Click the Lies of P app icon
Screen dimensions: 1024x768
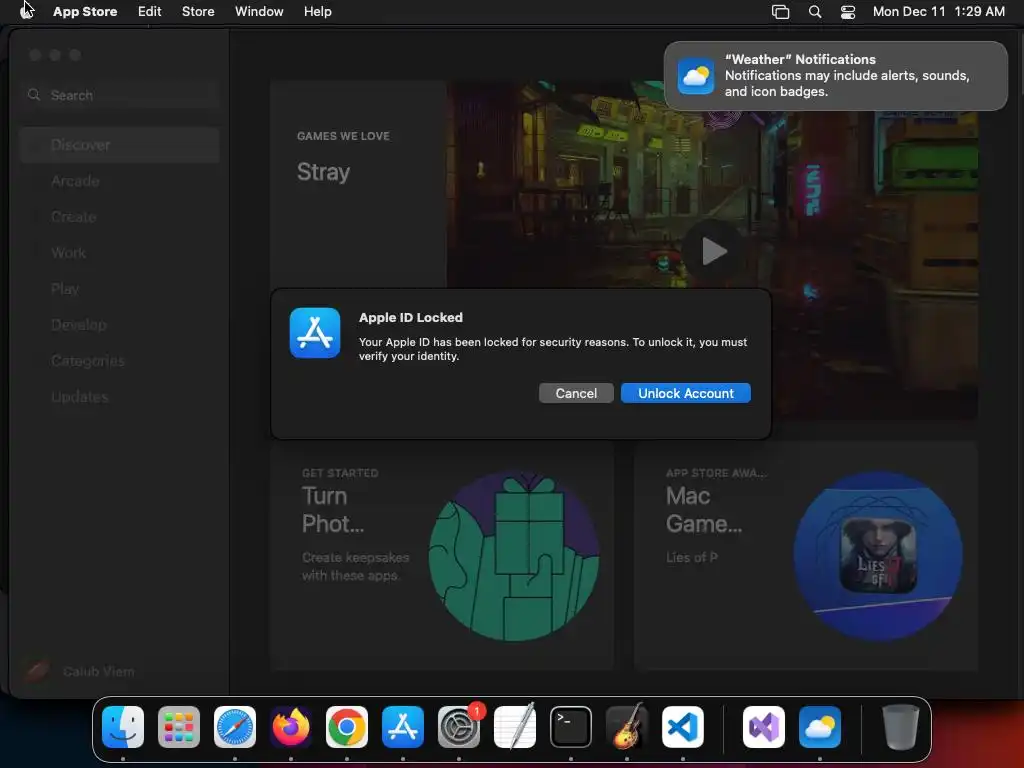tap(878, 555)
